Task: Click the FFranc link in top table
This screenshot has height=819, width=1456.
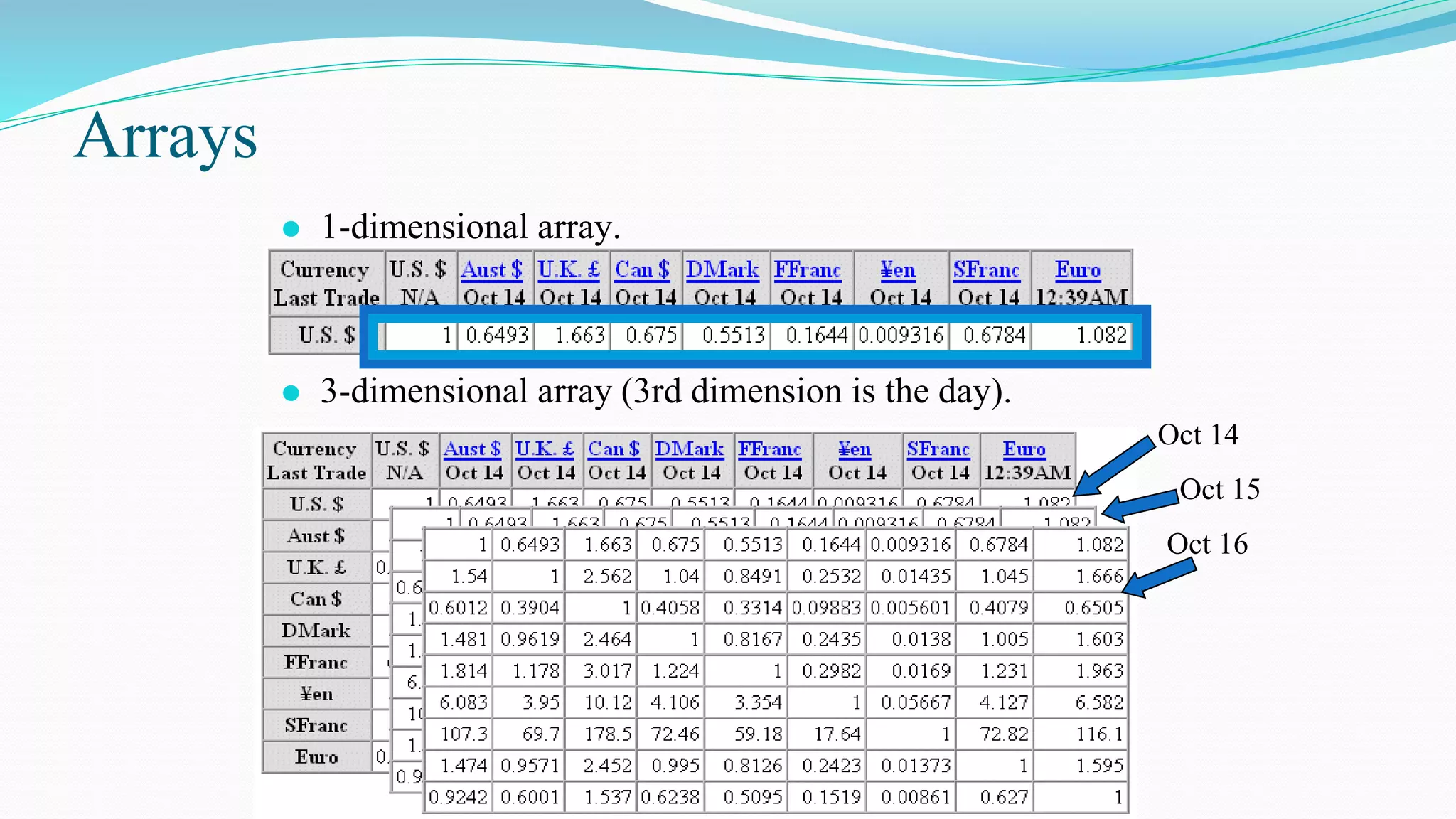Action: click(x=808, y=270)
